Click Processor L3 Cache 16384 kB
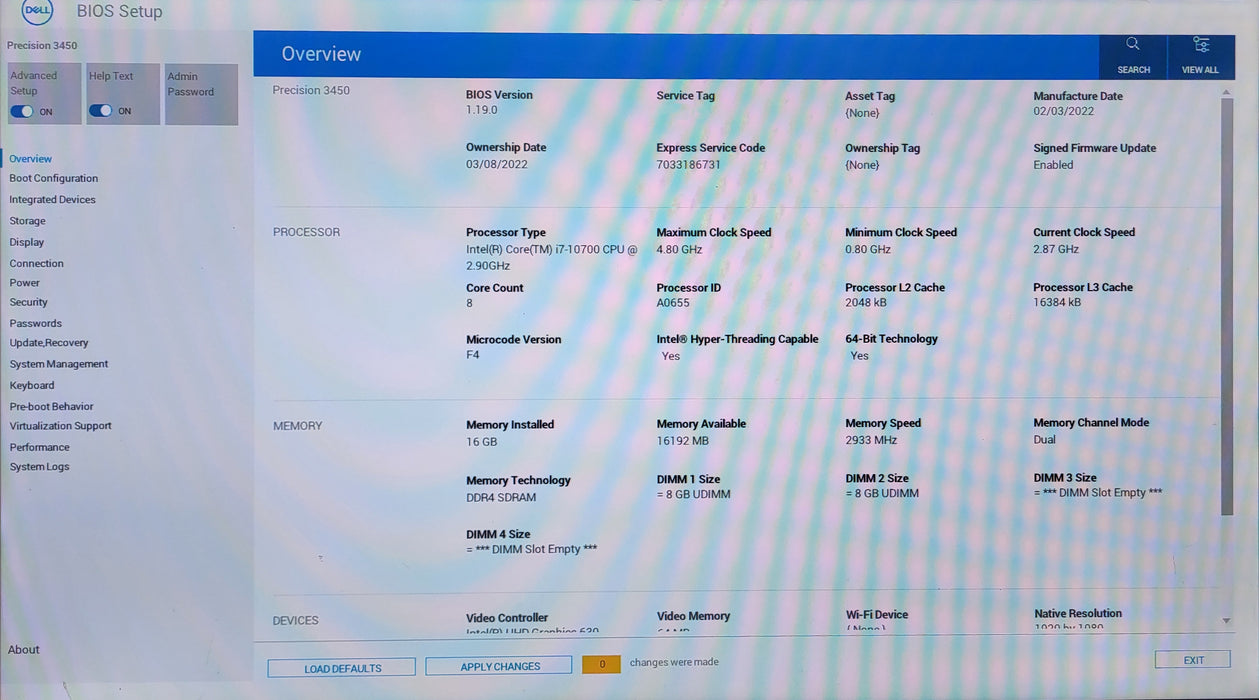Viewport: 1259px width, 700px height. pos(1057,302)
